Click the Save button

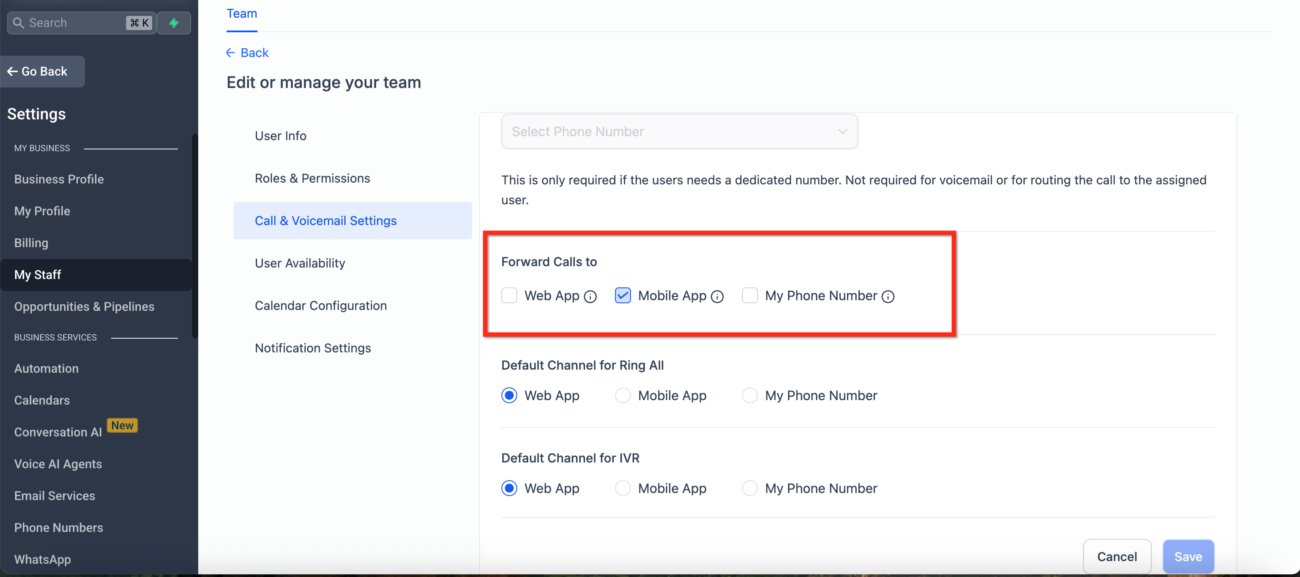[x=1188, y=557]
